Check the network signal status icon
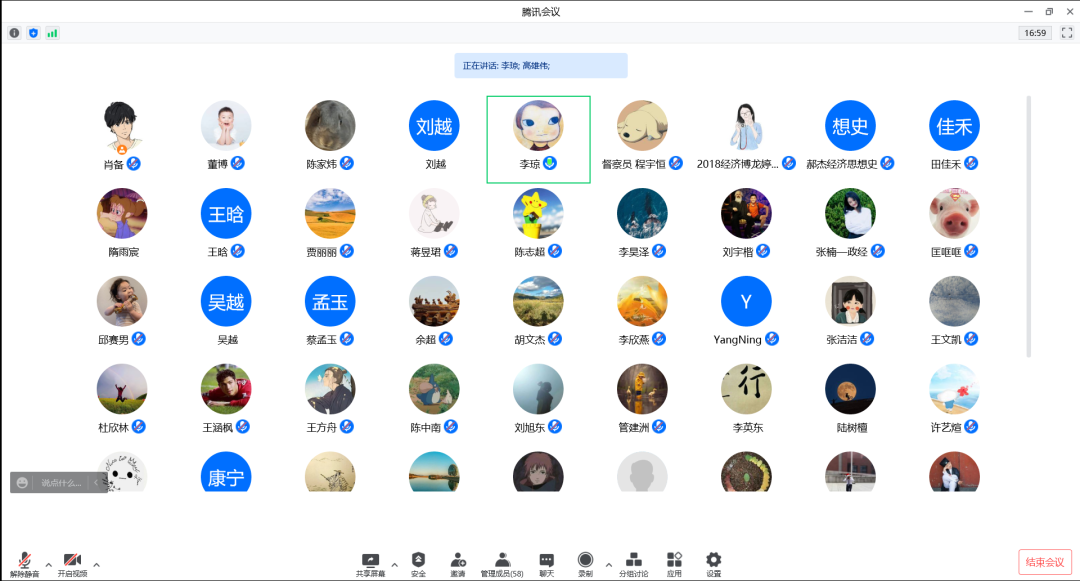 point(52,33)
